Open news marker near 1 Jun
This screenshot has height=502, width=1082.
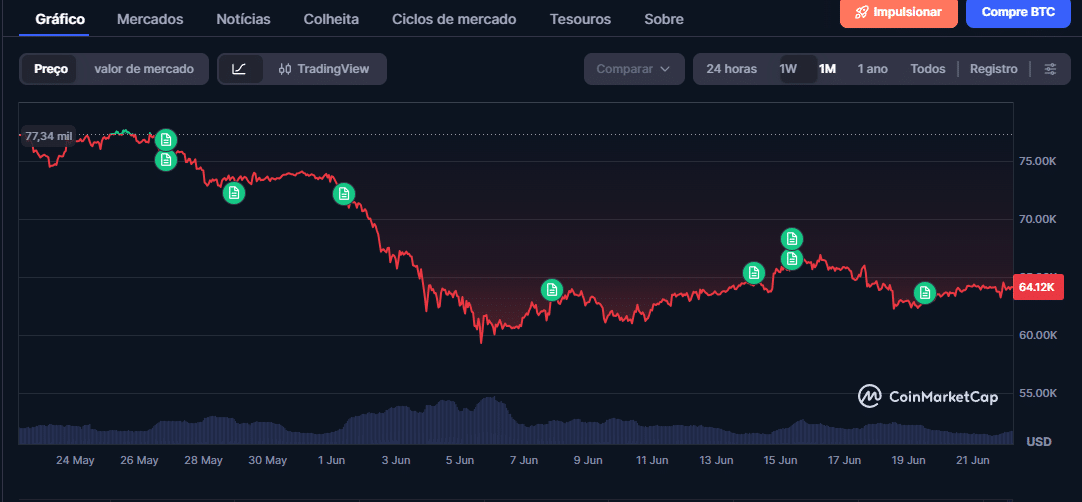344,194
